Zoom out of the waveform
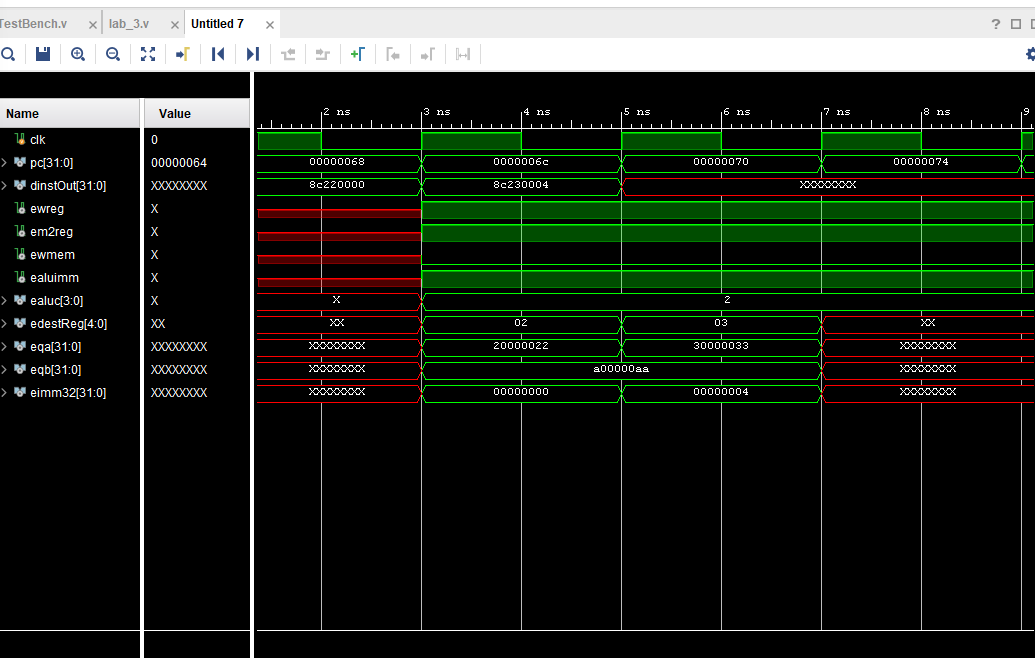The height and width of the screenshot is (658, 1035). click(113, 54)
